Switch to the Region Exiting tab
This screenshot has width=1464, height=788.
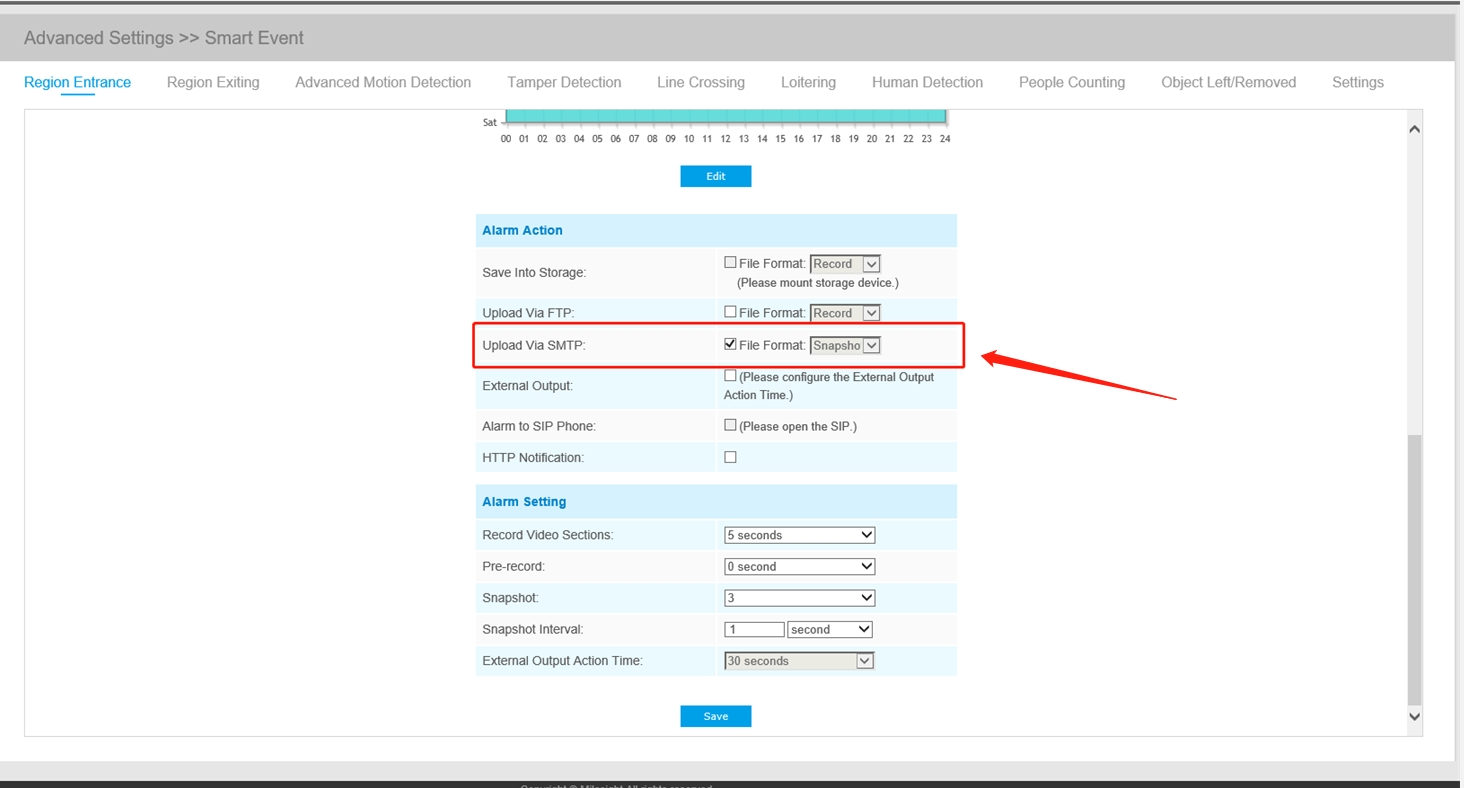[213, 82]
